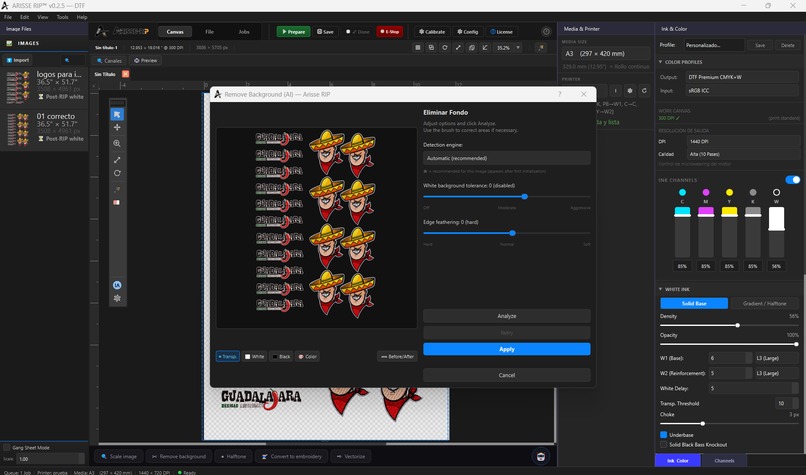Switch to Channels tab at bottom right
The image size is (806, 475).
coord(724,461)
